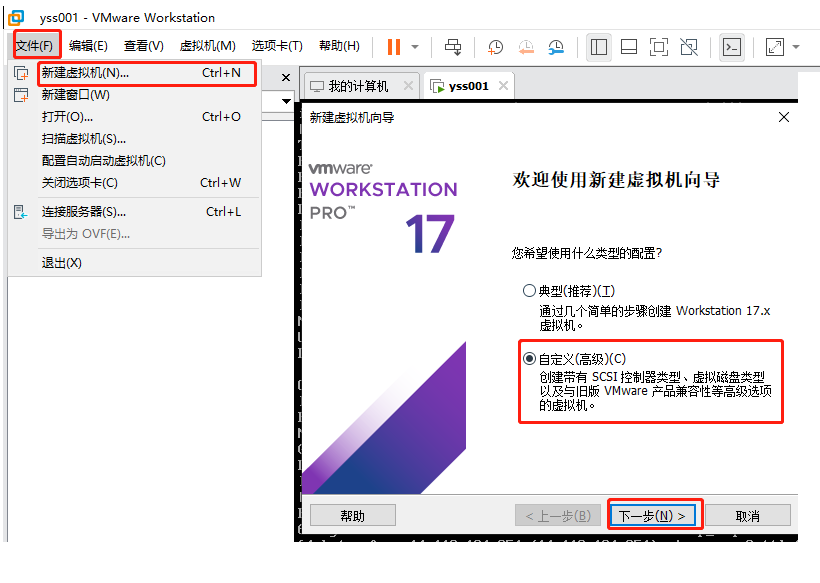The width and height of the screenshot is (820, 583).
Task: Click the revert snapshot icon
Action: (526, 47)
